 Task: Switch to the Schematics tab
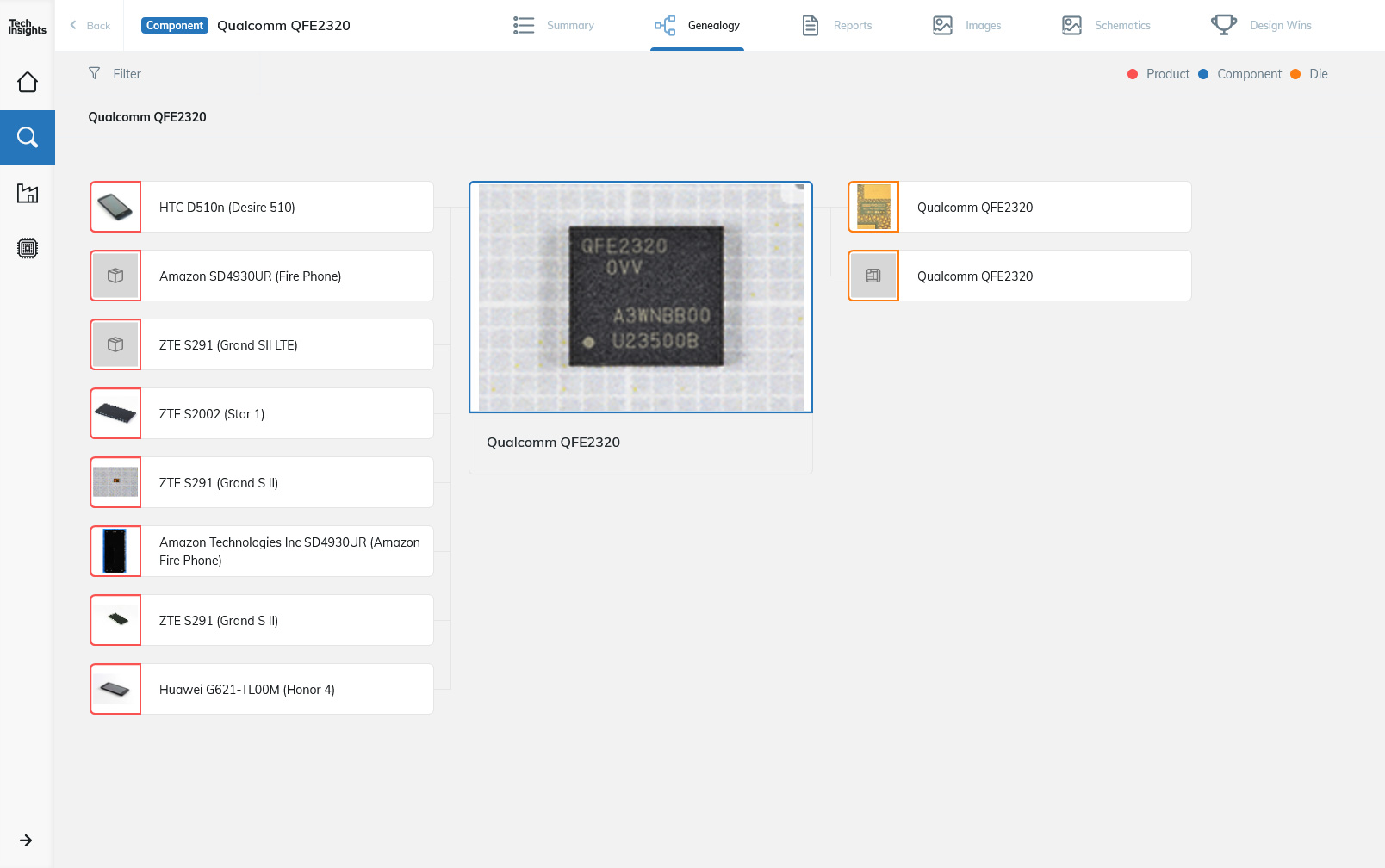(1106, 26)
